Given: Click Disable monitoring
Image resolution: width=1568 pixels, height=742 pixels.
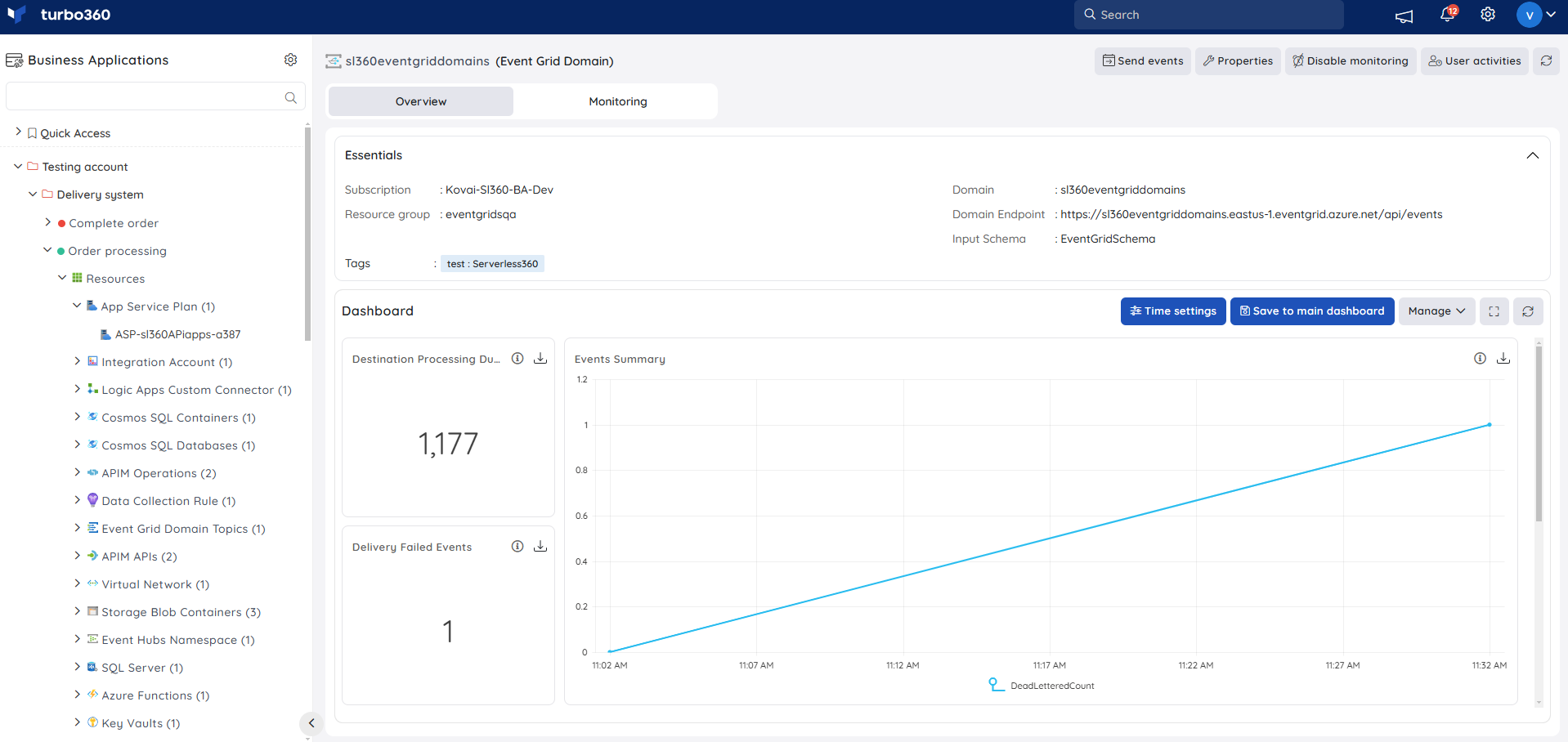Looking at the screenshot, I should (1351, 61).
